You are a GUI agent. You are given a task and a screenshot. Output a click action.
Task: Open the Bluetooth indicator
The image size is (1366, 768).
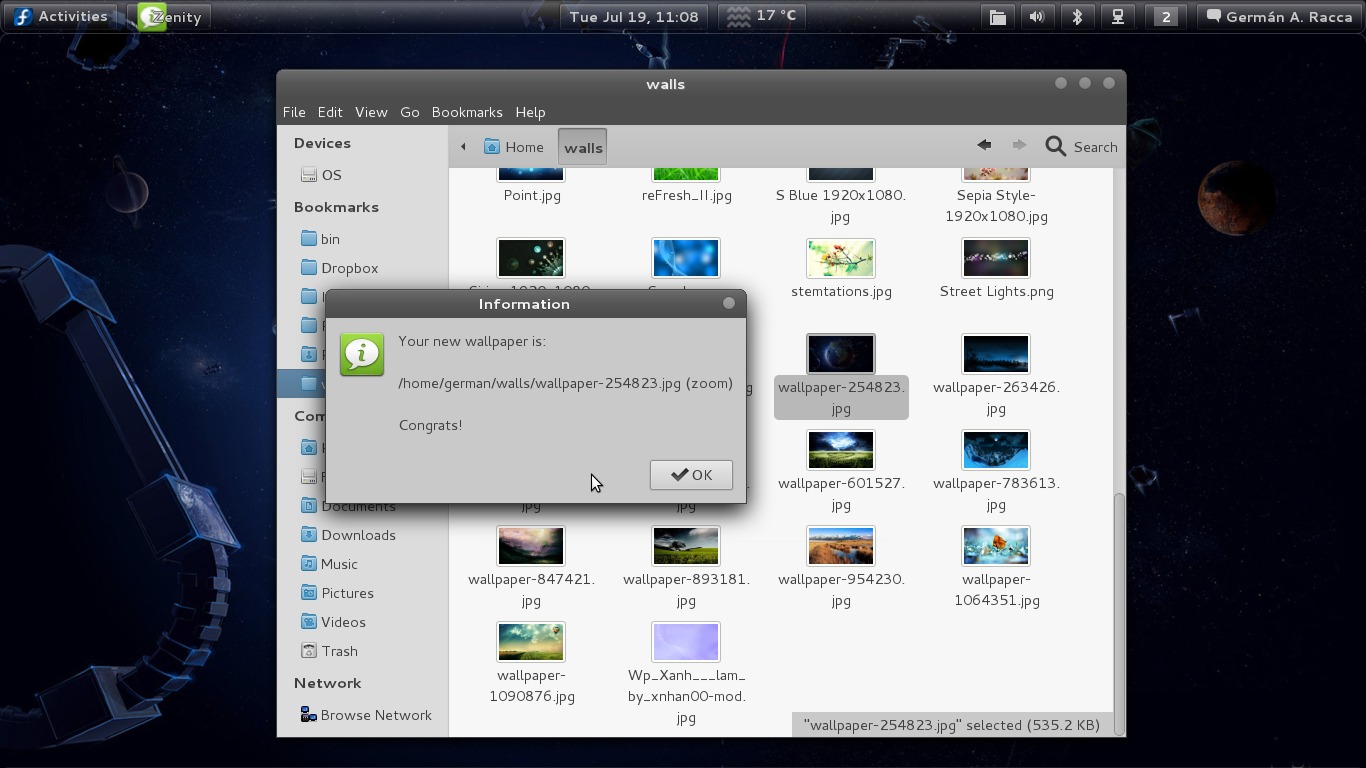(1077, 16)
